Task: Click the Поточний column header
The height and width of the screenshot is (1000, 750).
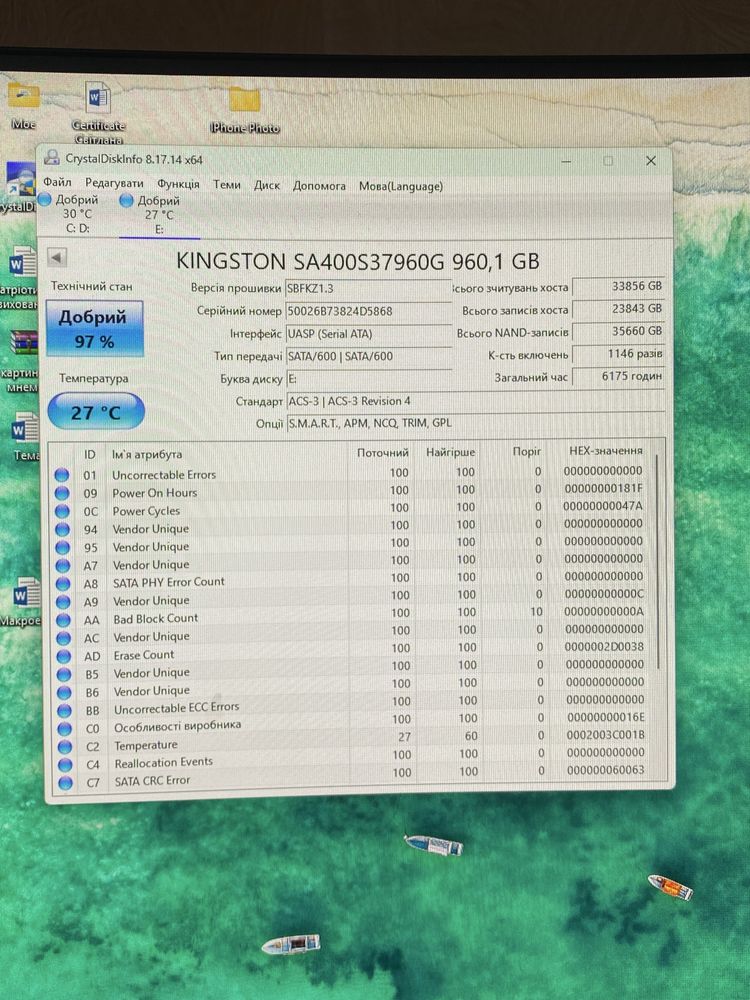Action: tap(382, 453)
